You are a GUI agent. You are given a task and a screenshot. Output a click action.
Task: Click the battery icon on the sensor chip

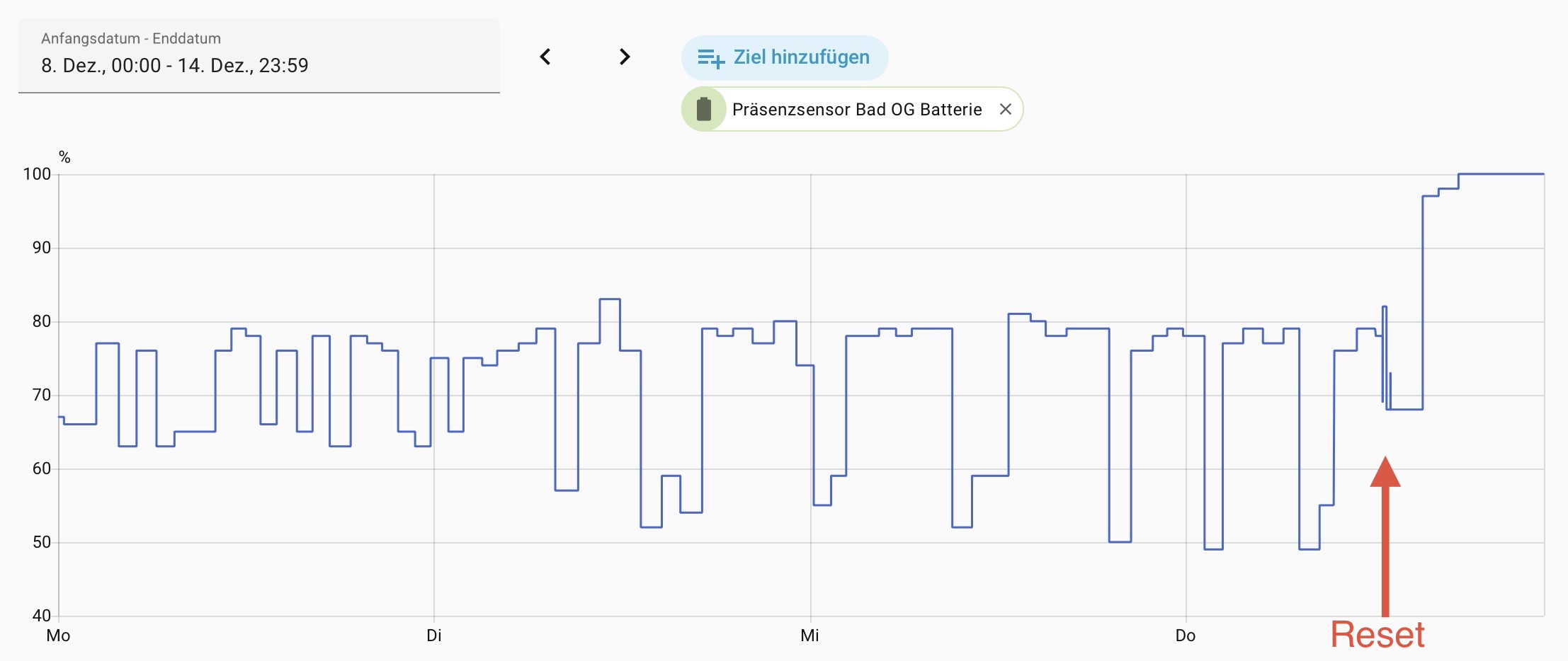click(704, 109)
